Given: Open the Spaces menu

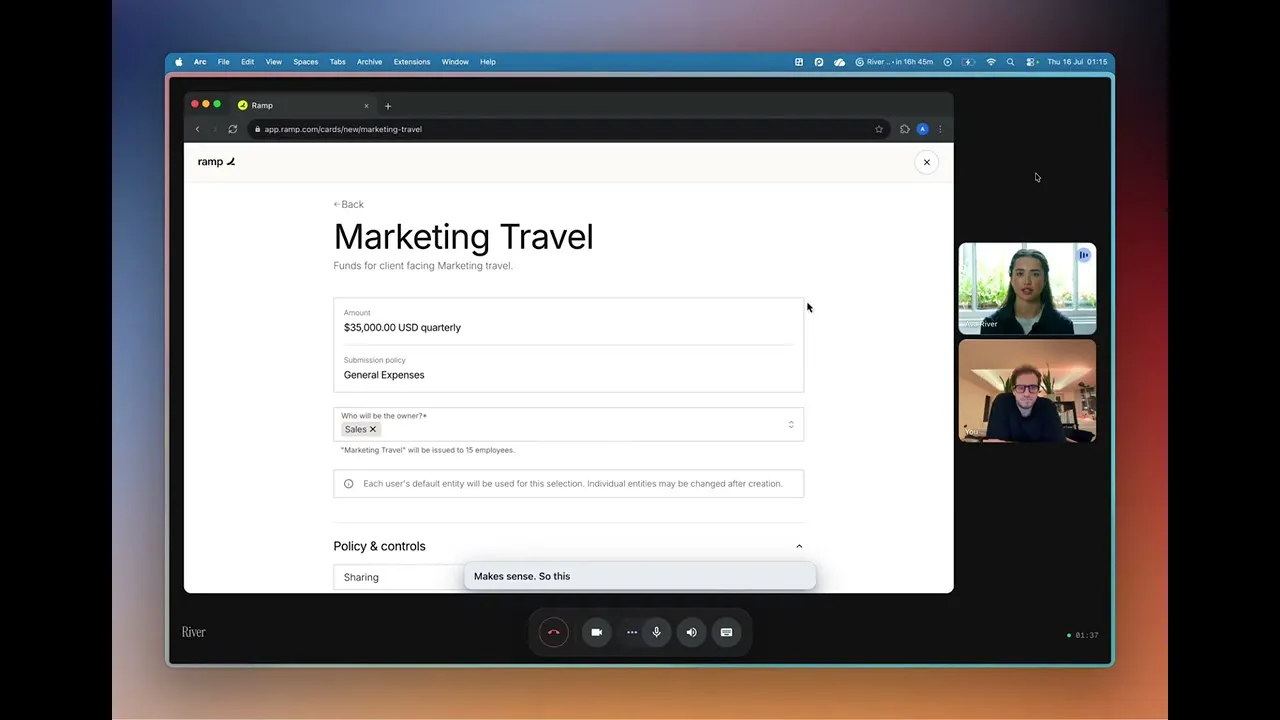Looking at the screenshot, I should click(305, 62).
